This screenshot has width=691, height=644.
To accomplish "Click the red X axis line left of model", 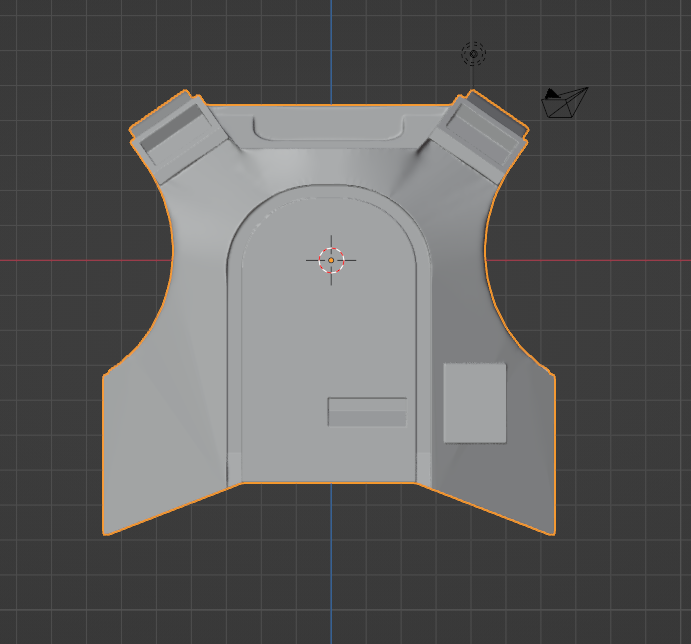I will pos(86,261).
